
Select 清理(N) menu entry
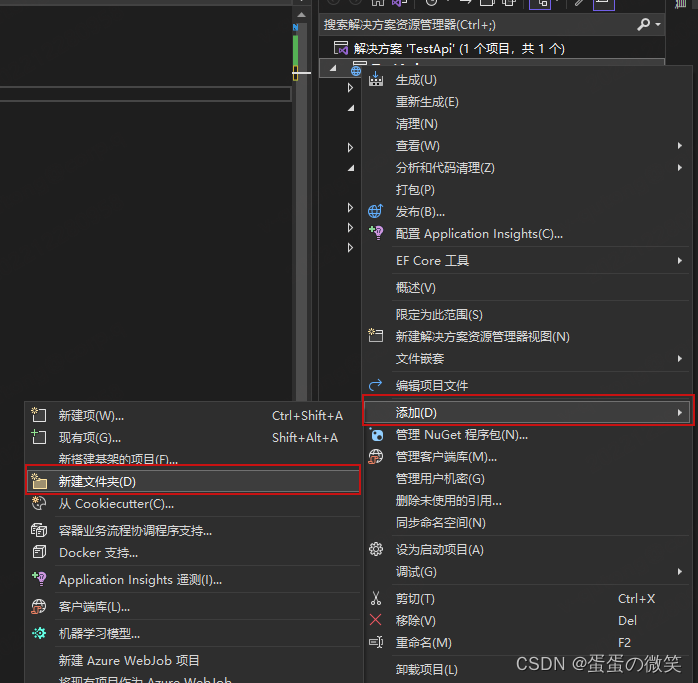click(x=417, y=124)
